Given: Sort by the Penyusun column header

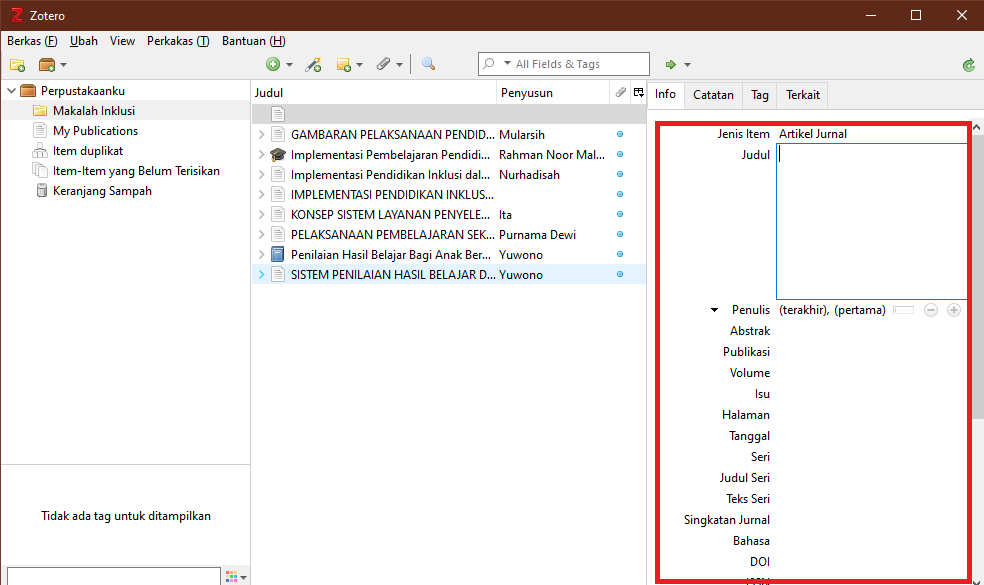Looking at the screenshot, I should (x=553, y=93).
